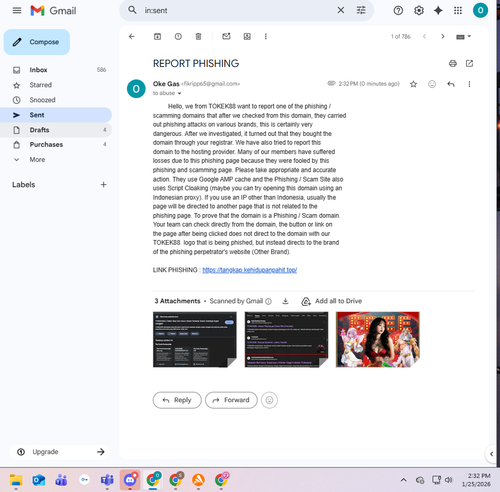Image resolution: width=500 pixels, height=492 pixels.
Task: Open the Settings gear
Action: 419,11
